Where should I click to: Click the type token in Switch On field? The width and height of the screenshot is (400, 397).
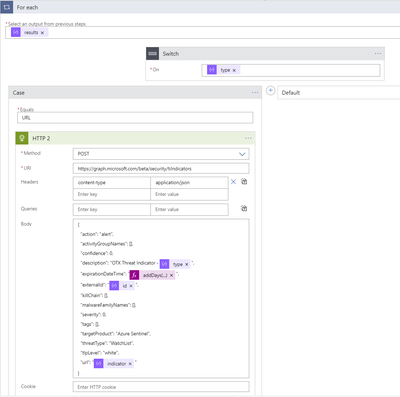pos(222,70)
